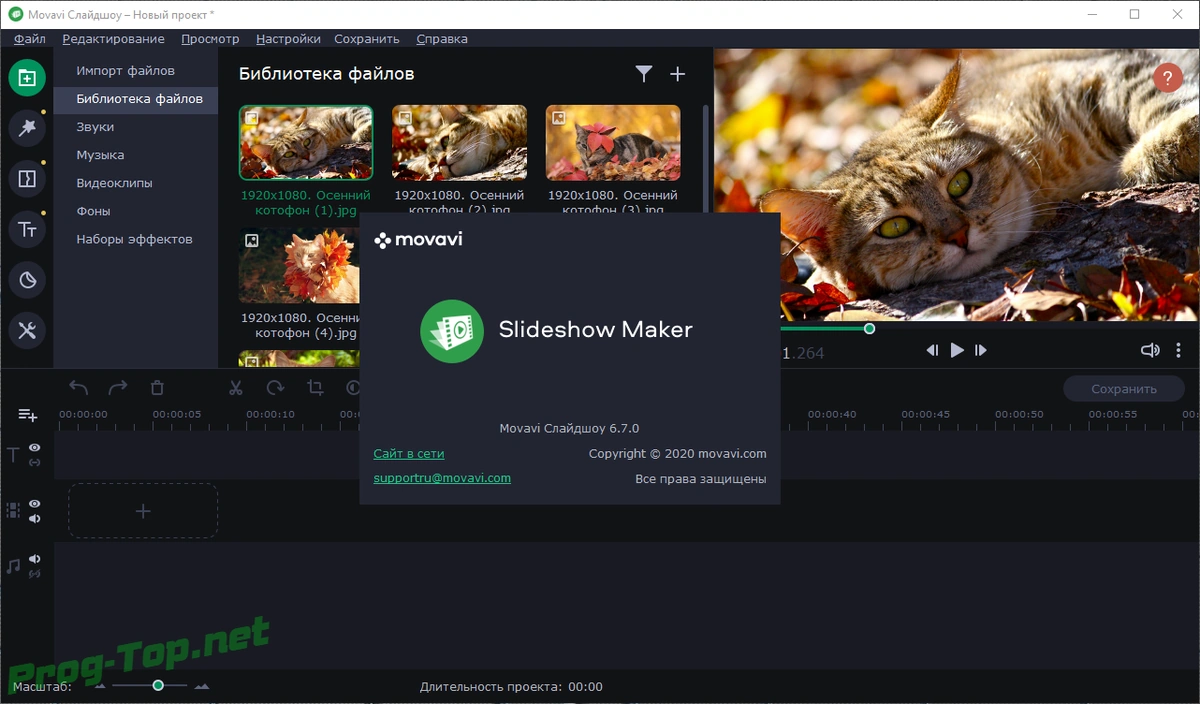The width and height of the screenshot is (1200, 704).
Task: Click the rotate tool icon
Action: (x=275, y=388)
